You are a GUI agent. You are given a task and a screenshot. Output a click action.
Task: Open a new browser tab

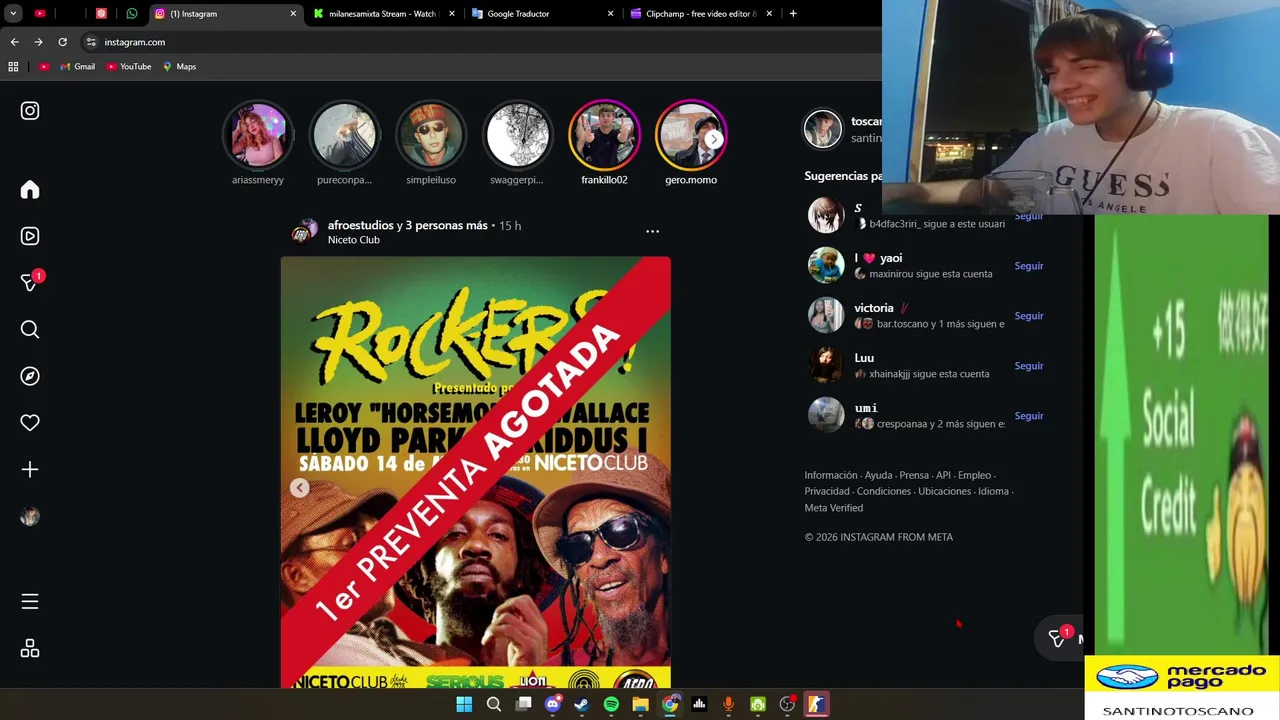click(793, 14)
